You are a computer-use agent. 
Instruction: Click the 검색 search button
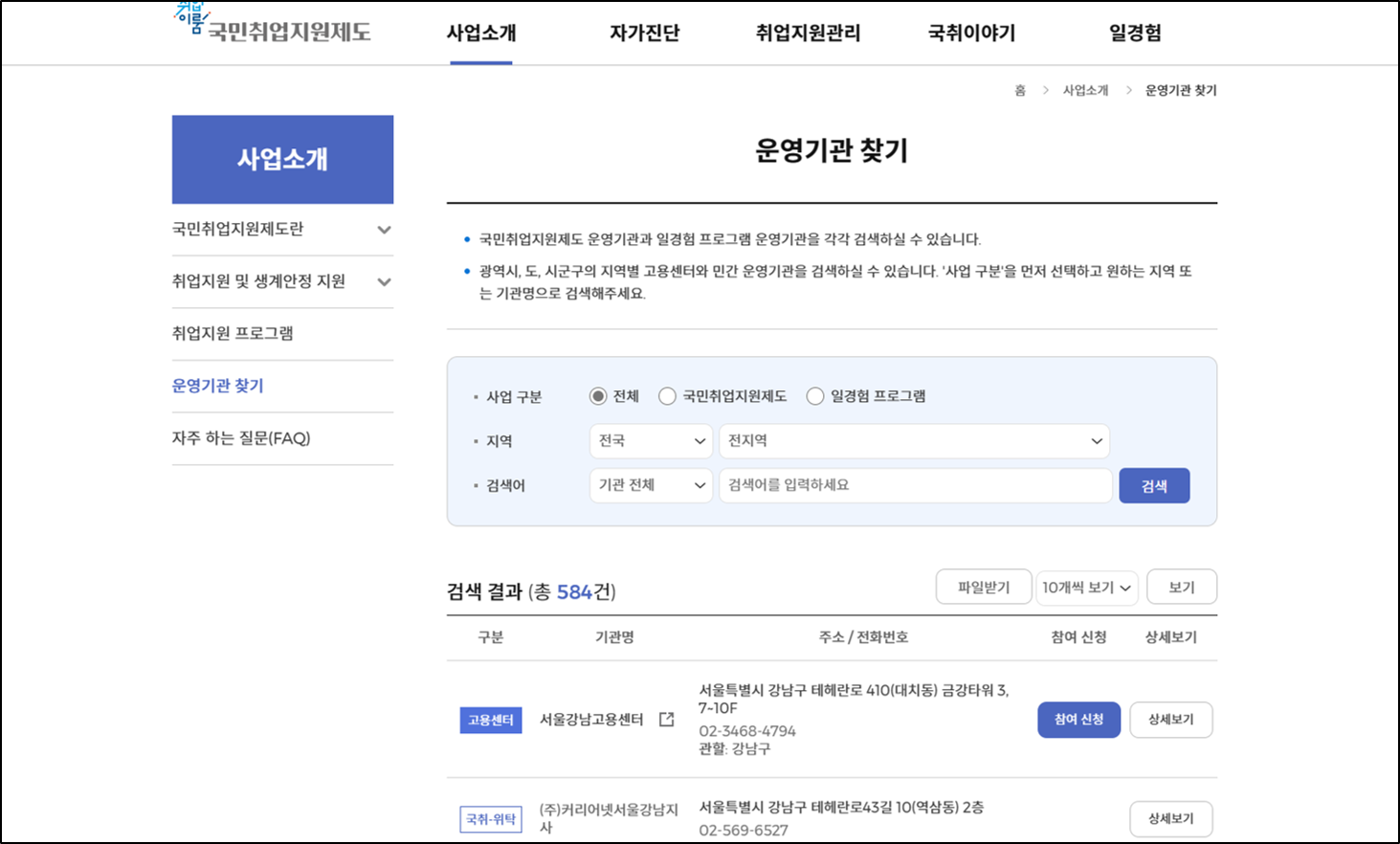(x=1153, y=485)
